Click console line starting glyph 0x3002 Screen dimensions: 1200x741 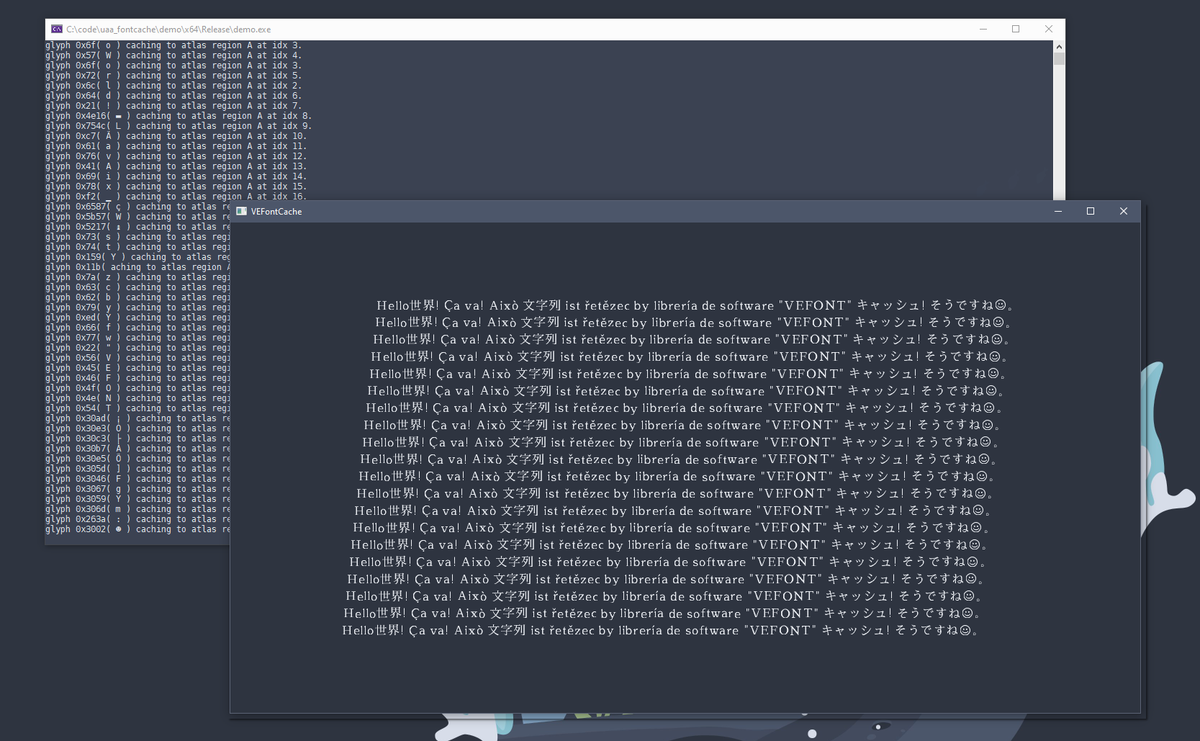138,529
